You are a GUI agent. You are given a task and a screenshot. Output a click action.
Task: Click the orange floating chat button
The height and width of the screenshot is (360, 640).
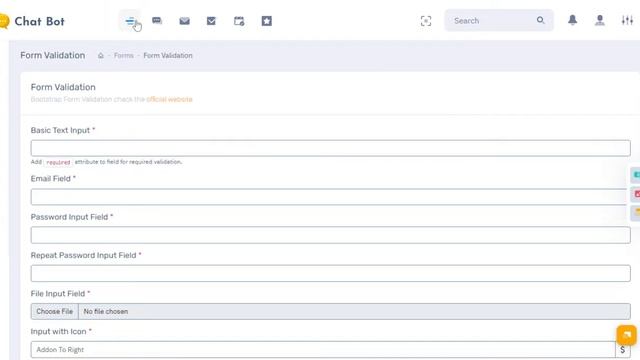627,335
